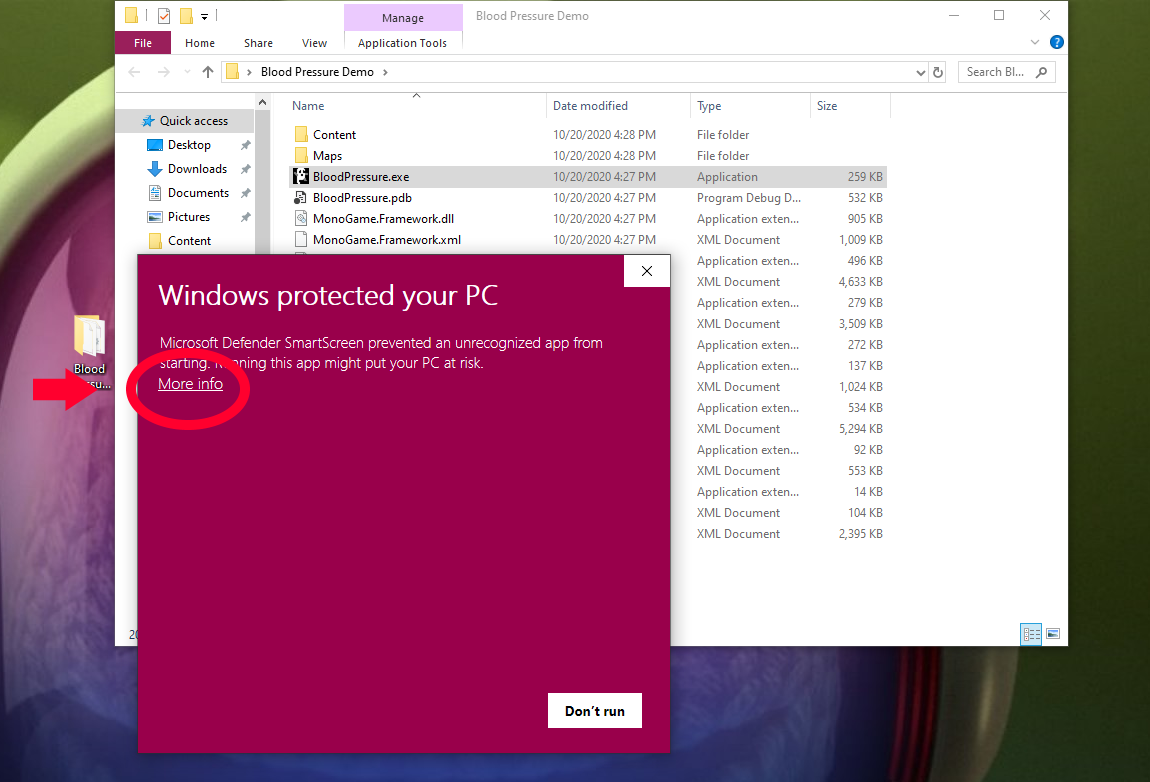
Task: Expand the ribbon with the chevron
Action: pos(1035,43)
